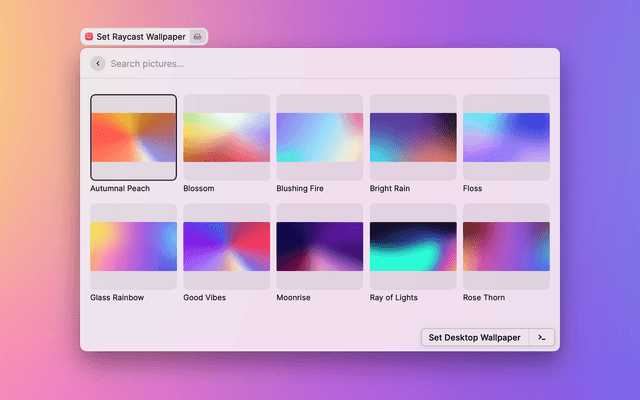Focus the Search pictures input field
Screen dimensions: 640x400
(300, 64)
